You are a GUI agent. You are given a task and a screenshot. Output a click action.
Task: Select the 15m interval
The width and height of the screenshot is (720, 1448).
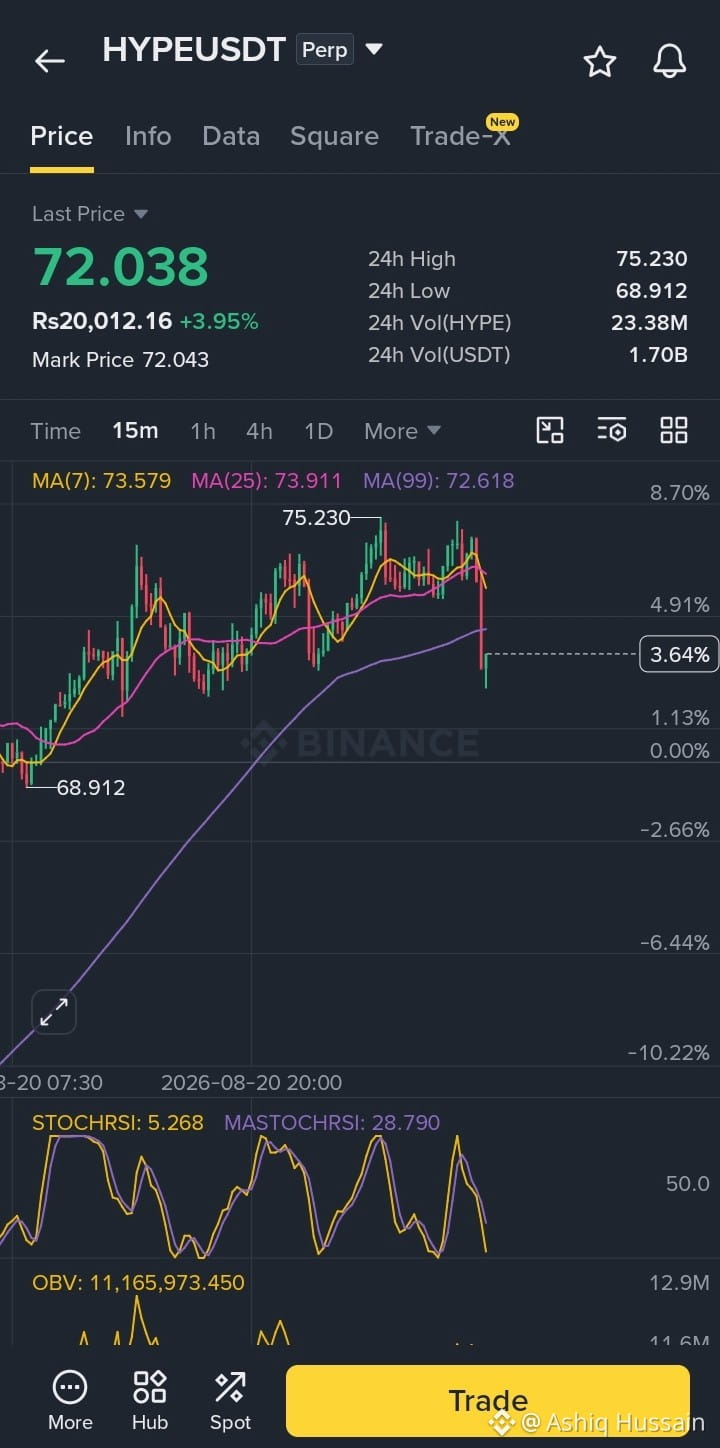135,431
